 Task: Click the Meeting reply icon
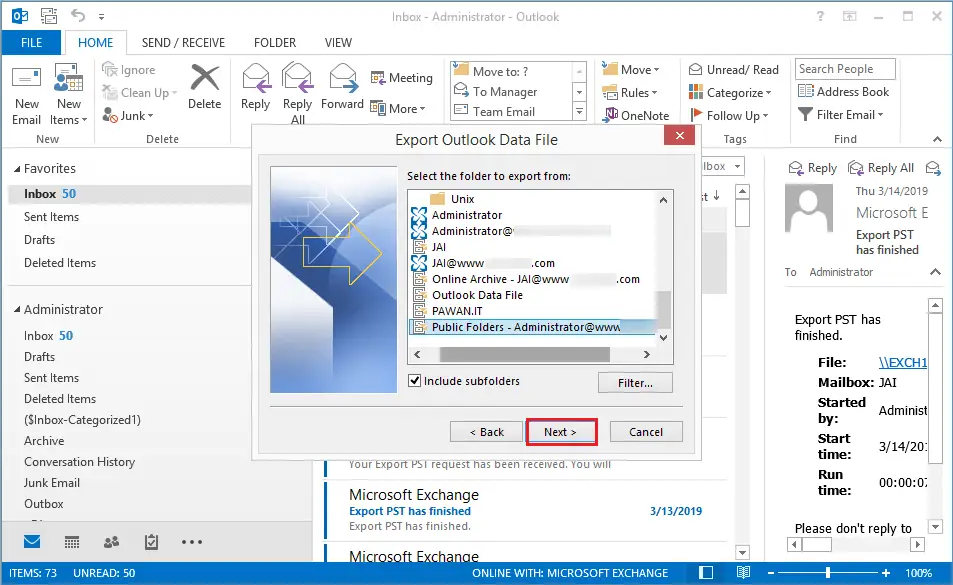coord(378,78)
